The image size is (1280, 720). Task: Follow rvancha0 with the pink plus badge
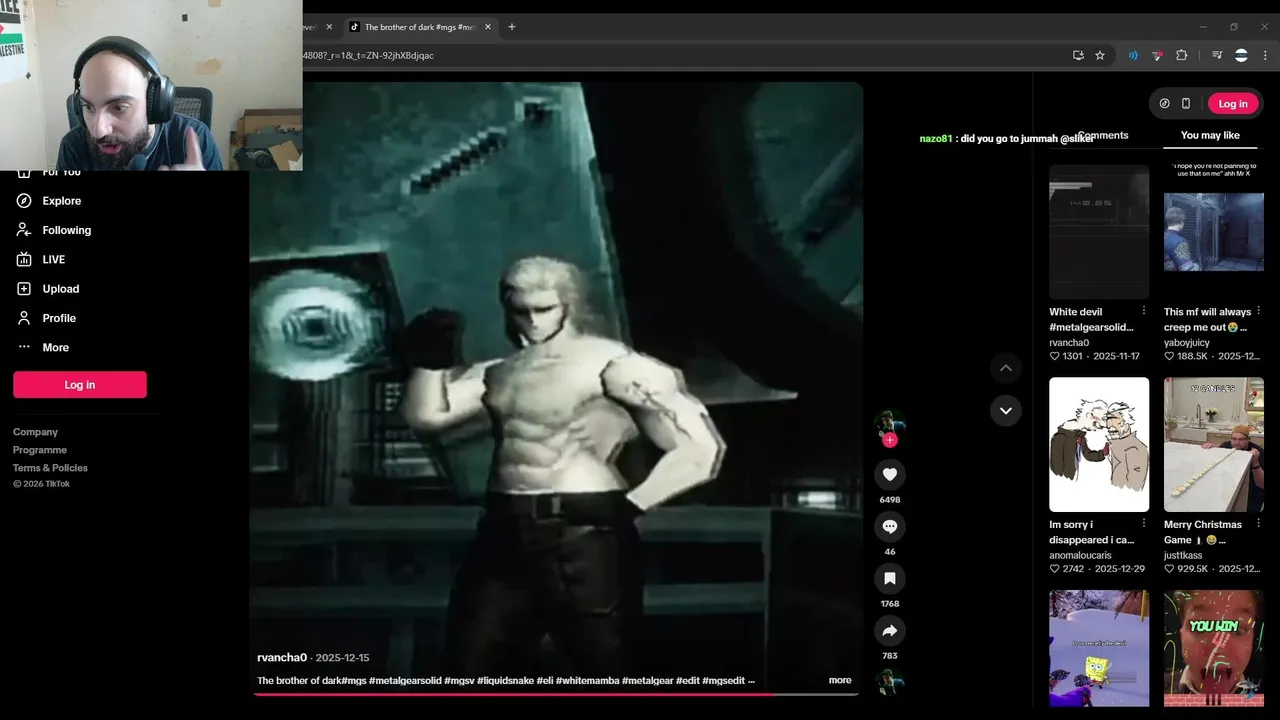(x=890, y=440)
